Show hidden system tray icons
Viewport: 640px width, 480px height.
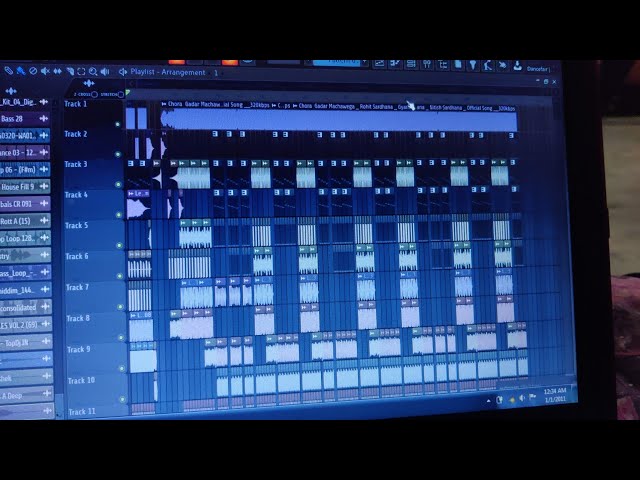pos(489,401)
